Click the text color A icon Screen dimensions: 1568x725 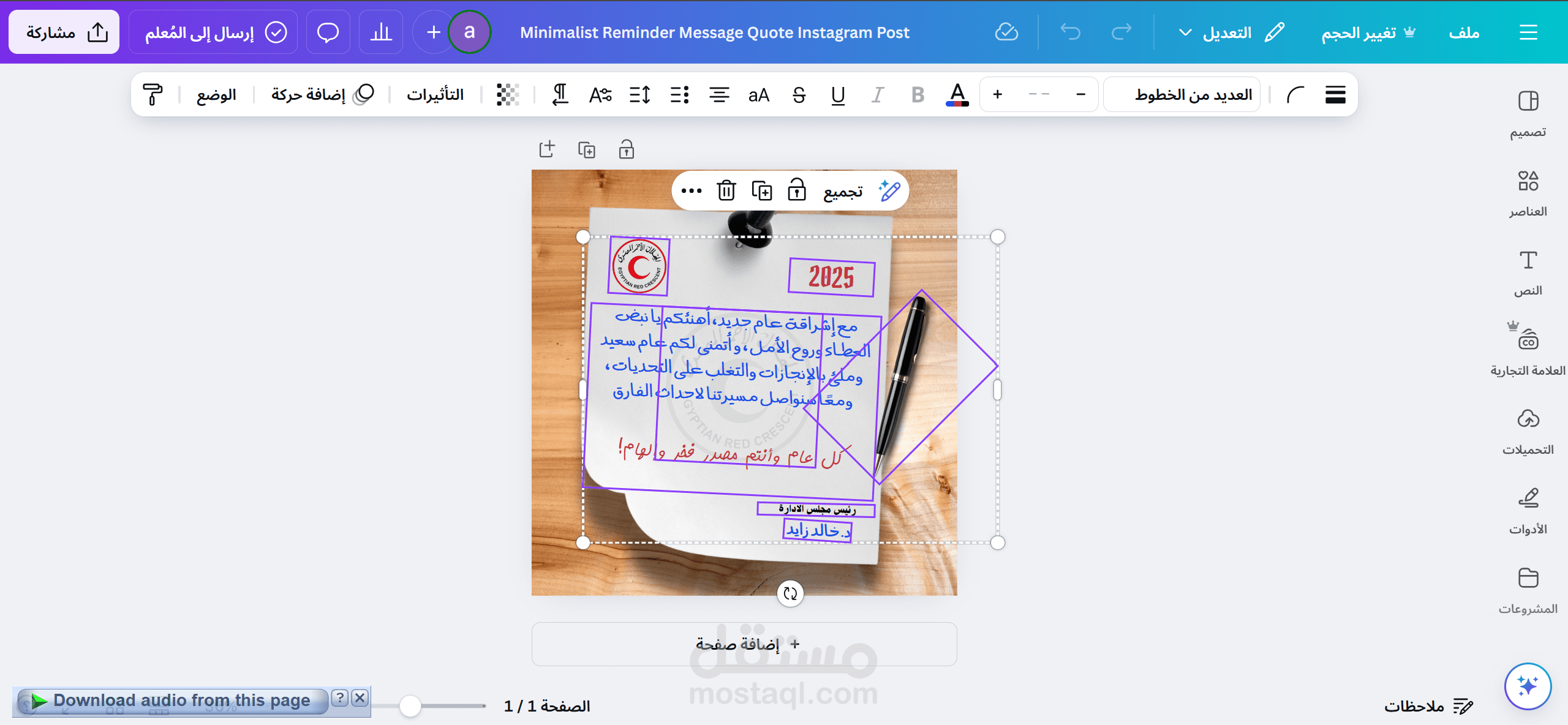[x=957, y=95]
